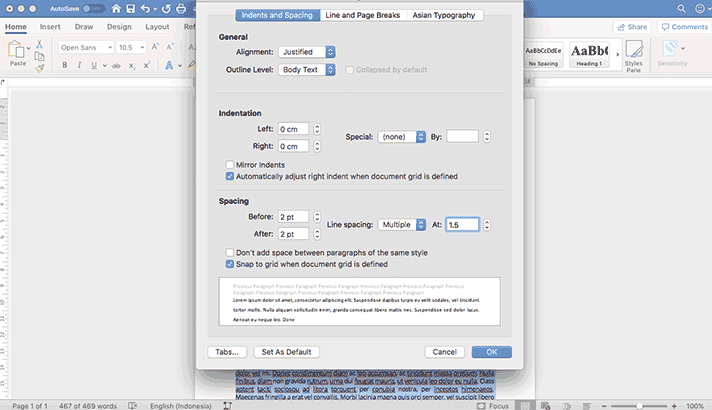Switch to Focus mode in status bar
The image size is (712, 410).
[x=493, y=406]
